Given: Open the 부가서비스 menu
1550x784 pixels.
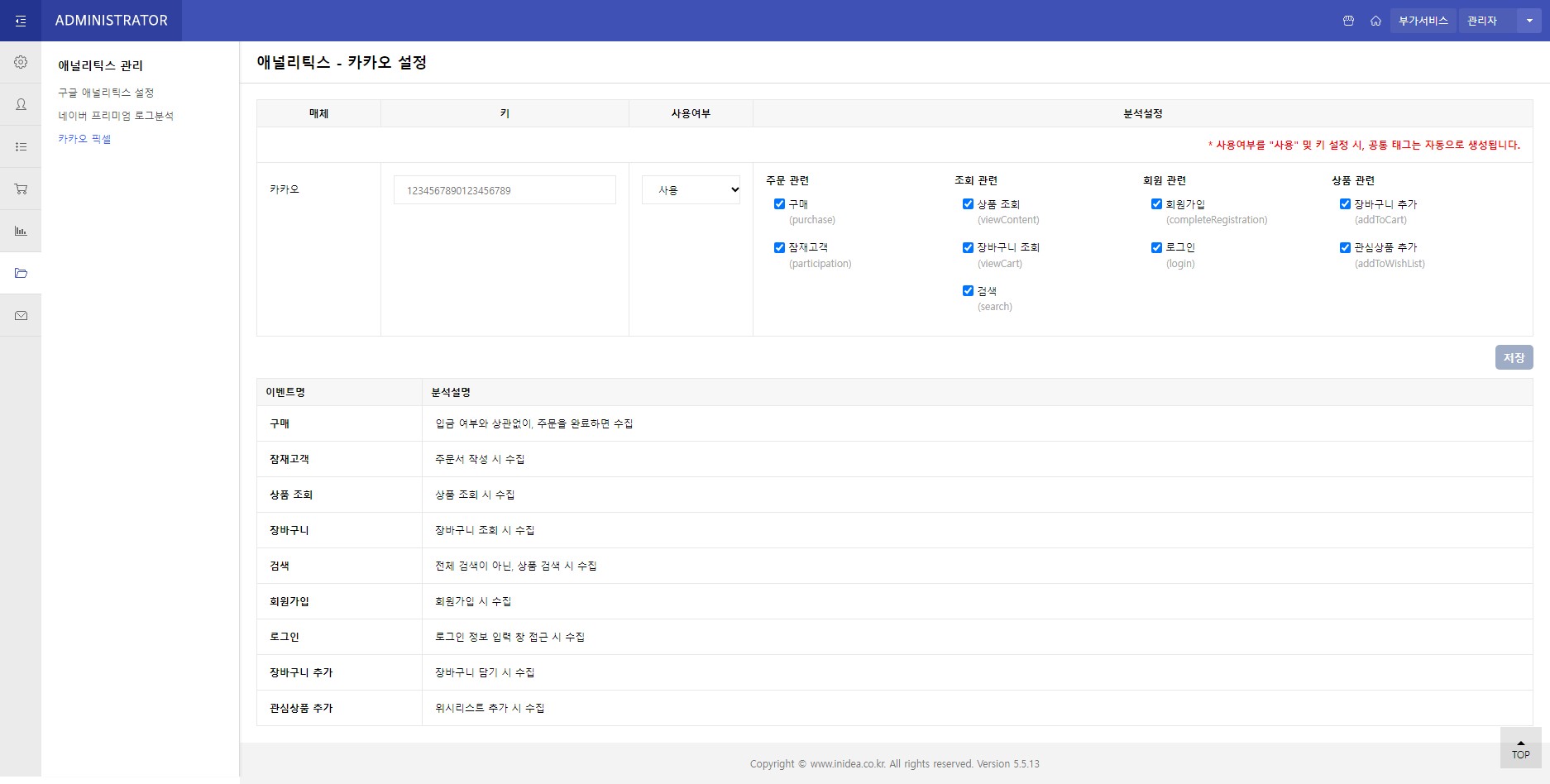Looking at the screenshot, I should tap(1423, 21).
